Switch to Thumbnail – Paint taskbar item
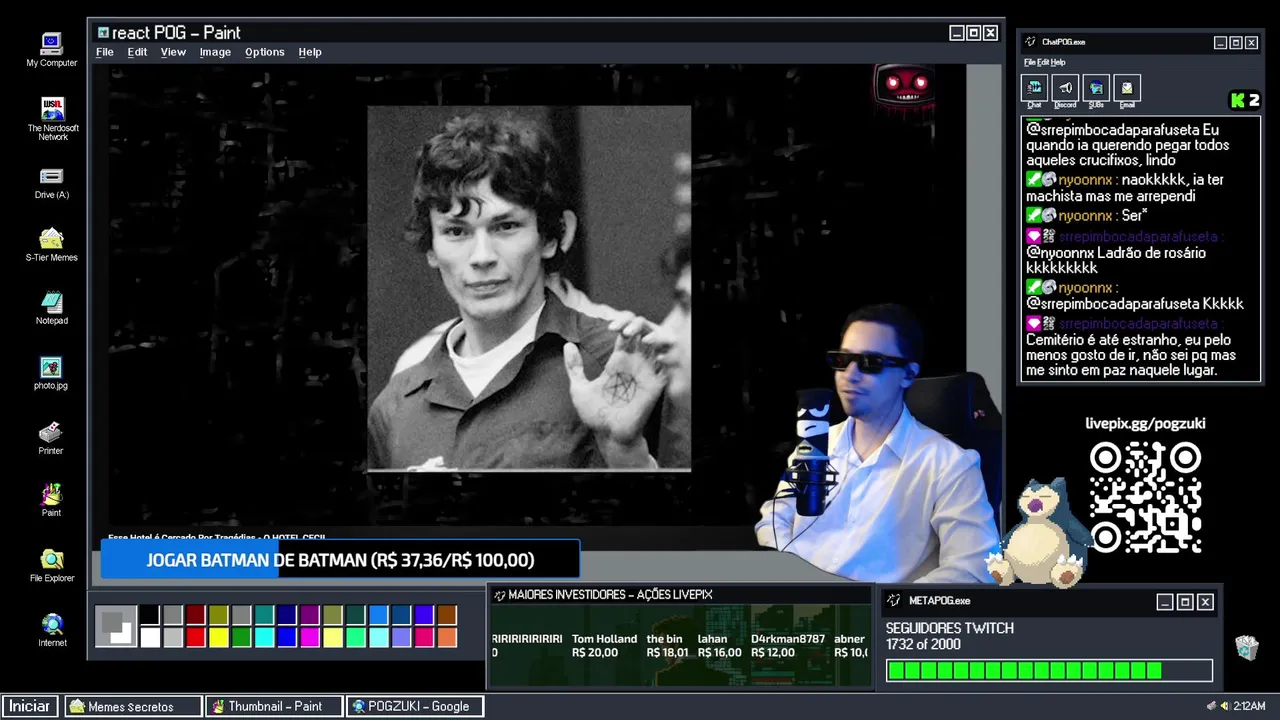 [273, 706]
